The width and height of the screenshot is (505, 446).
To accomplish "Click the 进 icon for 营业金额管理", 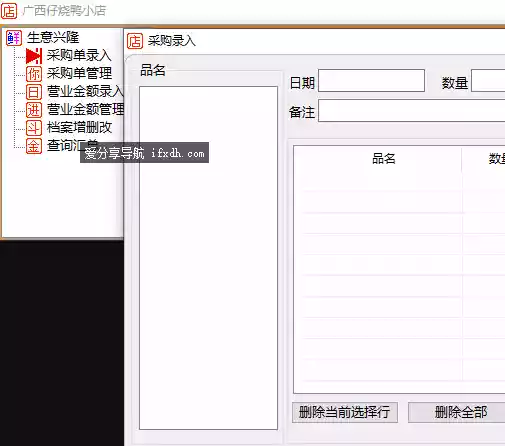I will pyautogui.click(x=34, y=110).
